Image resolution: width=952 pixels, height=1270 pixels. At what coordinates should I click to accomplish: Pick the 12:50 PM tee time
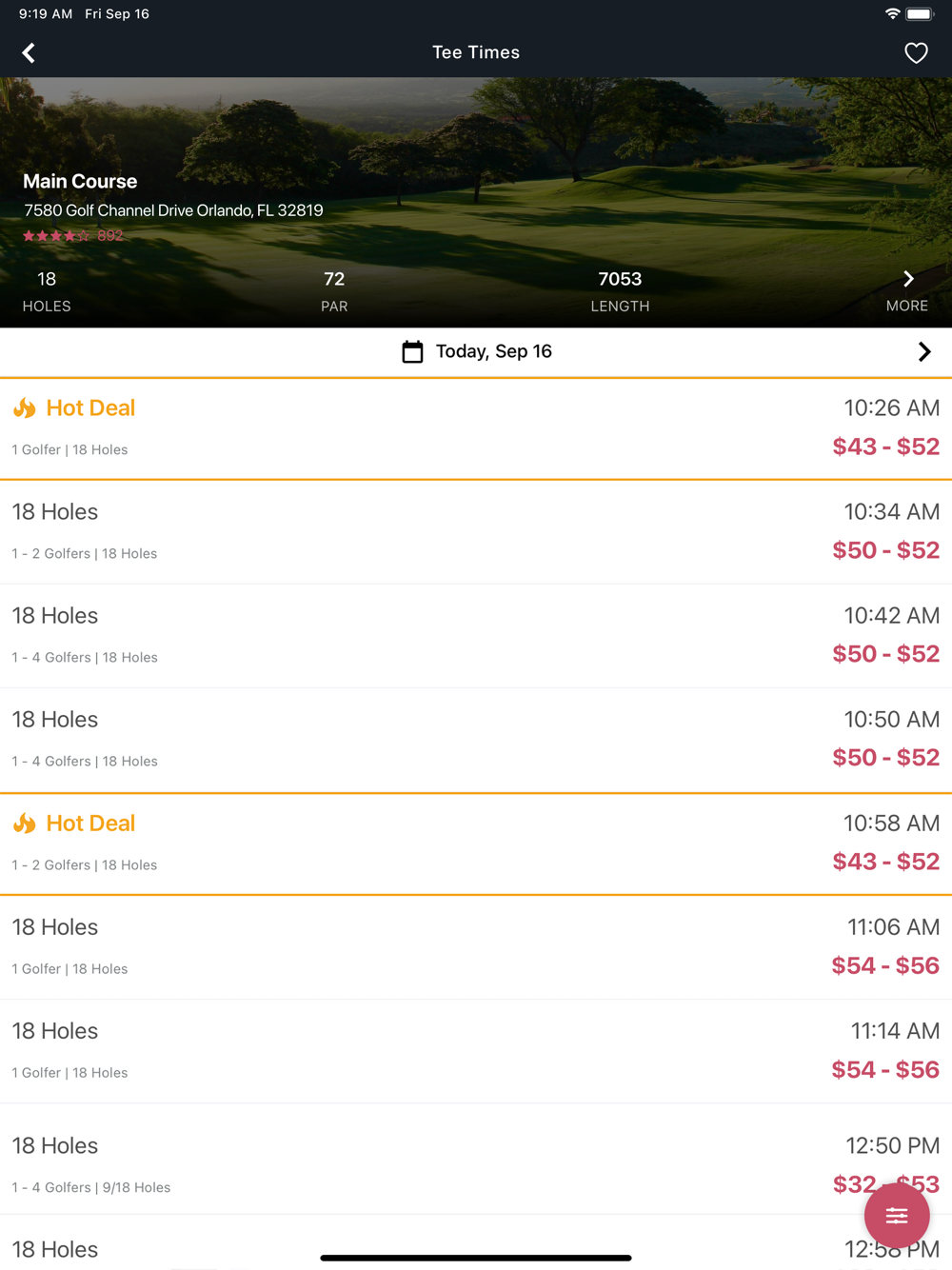coord(476,1163)
